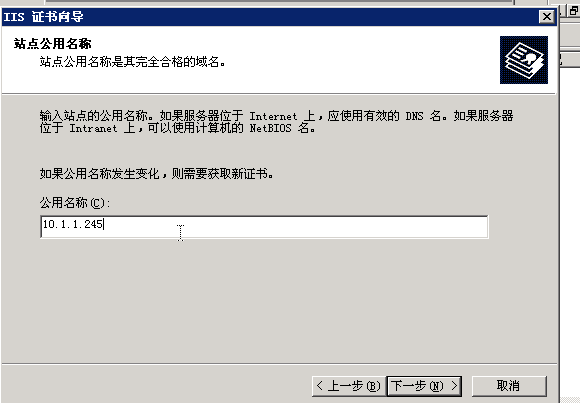The height and width of the screenshot is (403, 580).
Task: Click the 下一步 (N) next button
Action: click(424, 386)
